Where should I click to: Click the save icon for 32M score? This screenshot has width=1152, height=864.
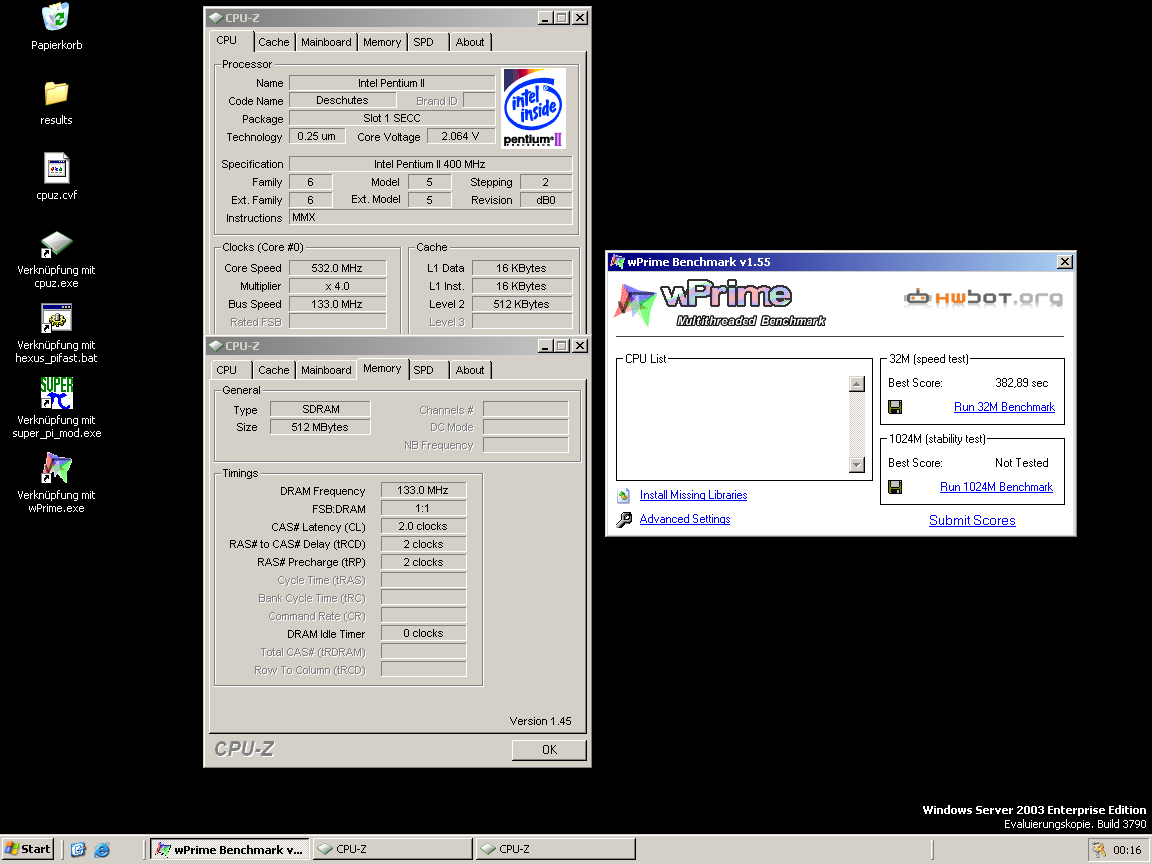tap(895, 407)
